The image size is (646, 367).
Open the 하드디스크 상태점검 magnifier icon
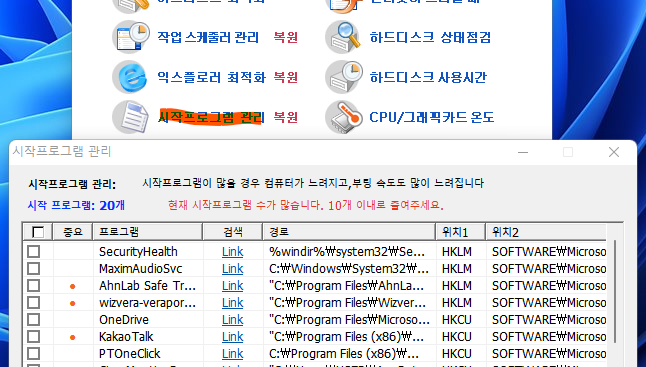pos(344,37)
